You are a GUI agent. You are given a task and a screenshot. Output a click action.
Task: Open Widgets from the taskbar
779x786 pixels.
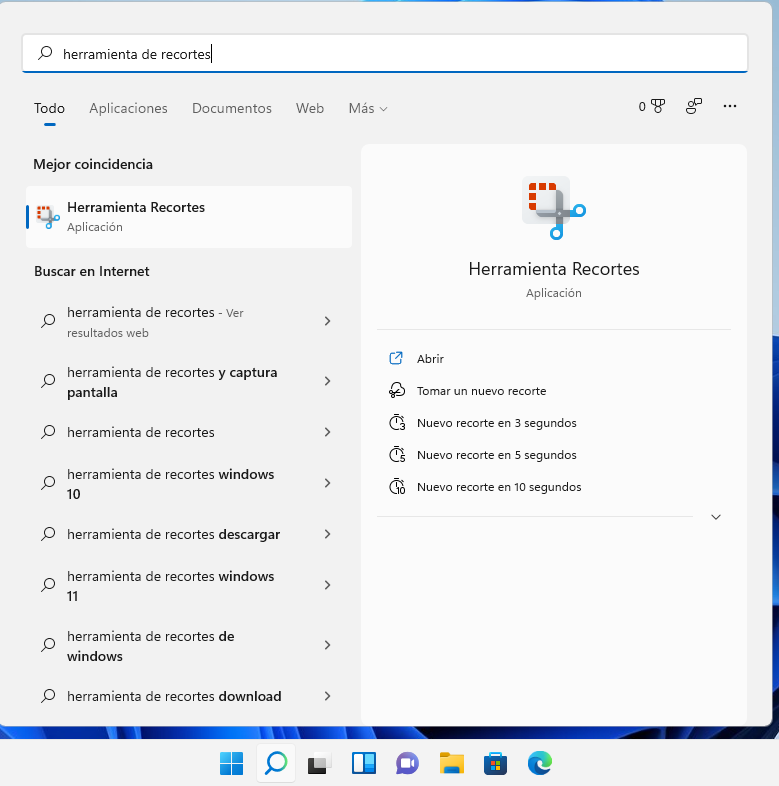(363, 763)
